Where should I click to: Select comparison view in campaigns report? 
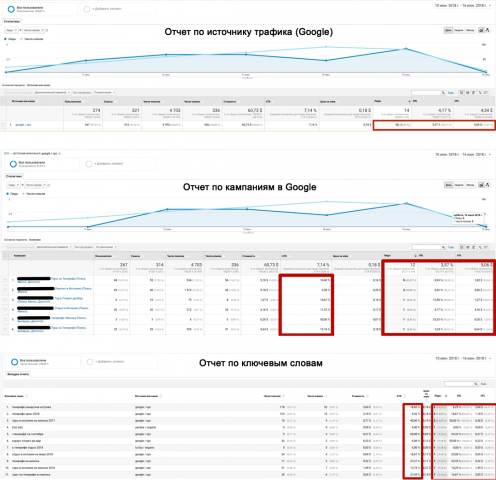click(x=480, y=247)
